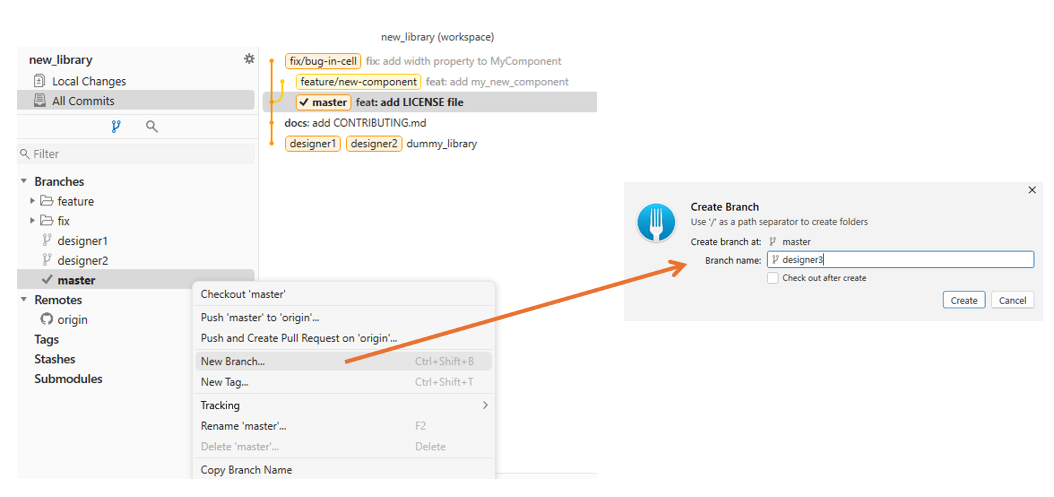Click the fix folder icon
1054x497 pixels.
pyautogui.click(x=46, y=221)
